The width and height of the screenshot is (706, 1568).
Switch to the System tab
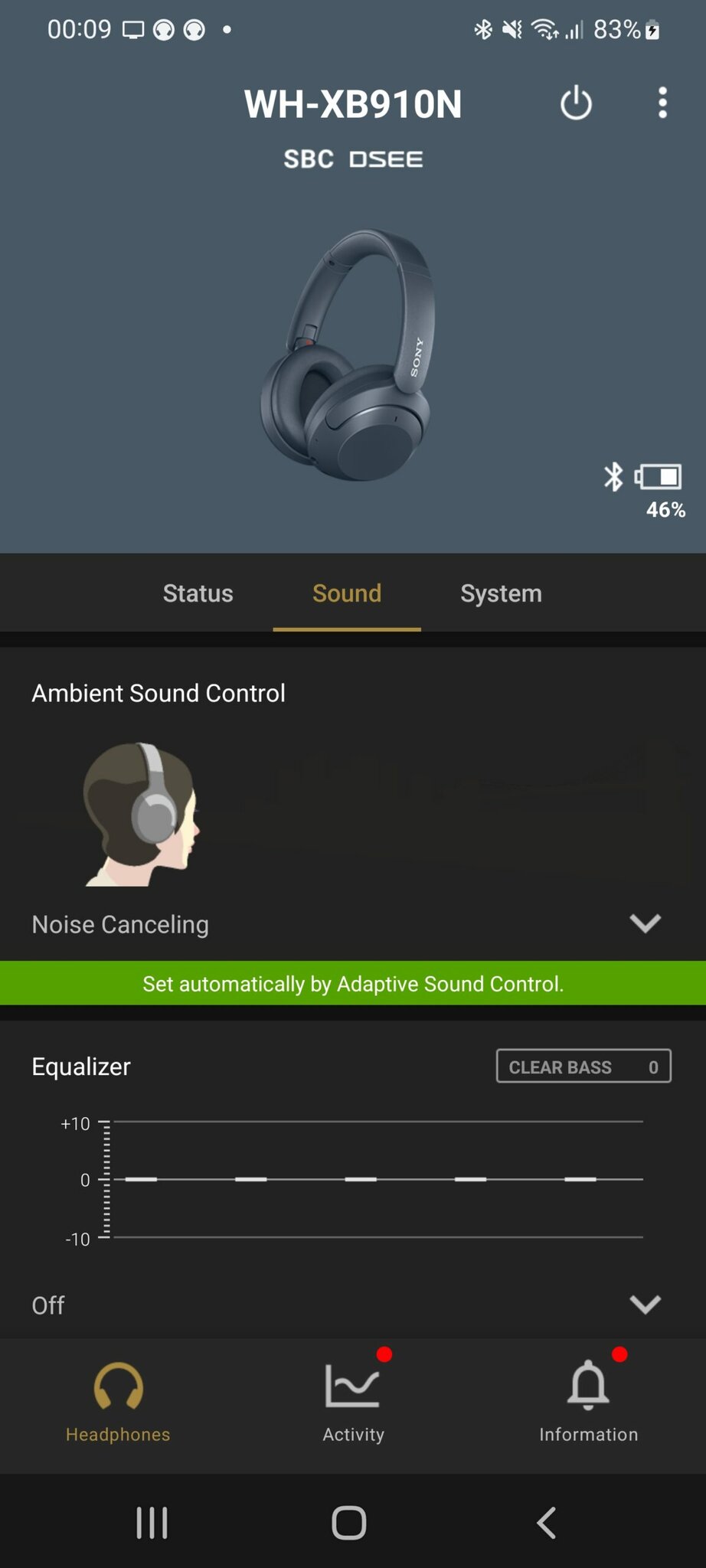[x=501, y=593]
